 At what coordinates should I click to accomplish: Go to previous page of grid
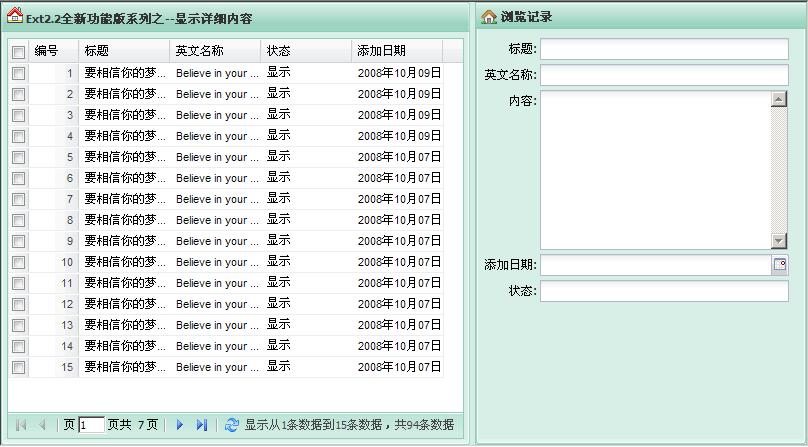coord(42,425)
